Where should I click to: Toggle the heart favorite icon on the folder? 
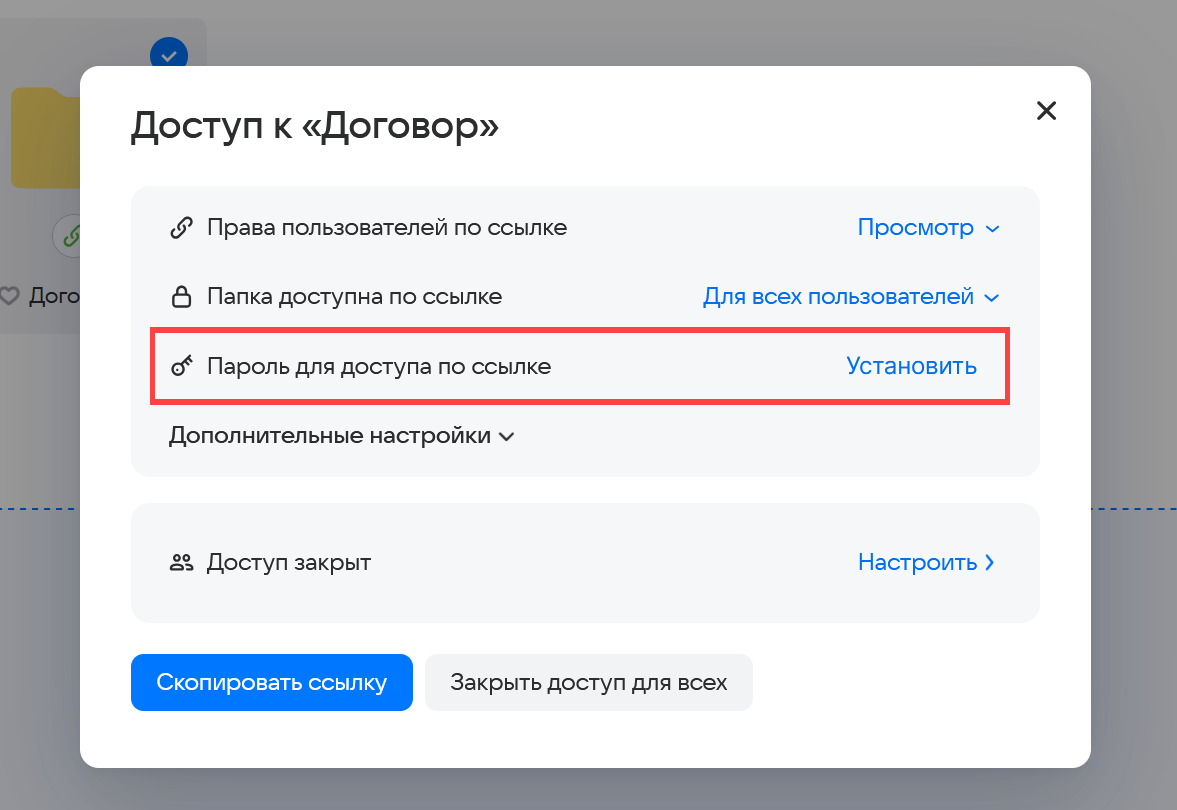(x=10, y=296)
